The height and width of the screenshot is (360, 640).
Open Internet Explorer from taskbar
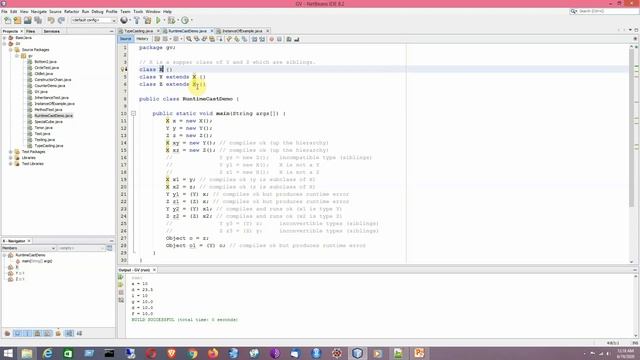pyautogui.click(x=47, y=353)
